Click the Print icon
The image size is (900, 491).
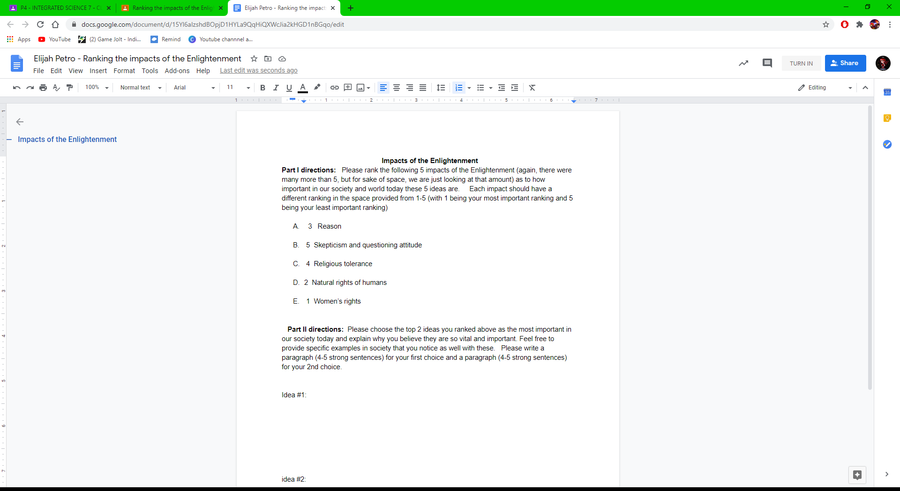[43, 88]
